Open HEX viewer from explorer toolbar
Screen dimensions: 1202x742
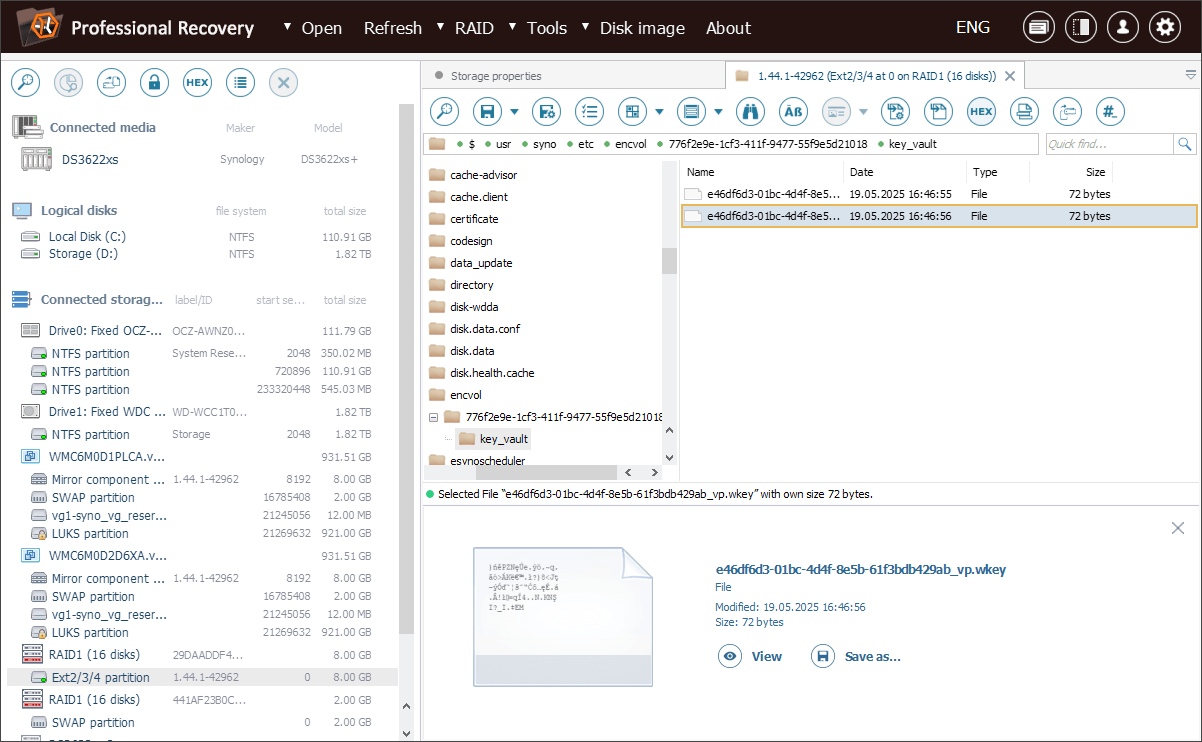[981, 111]
